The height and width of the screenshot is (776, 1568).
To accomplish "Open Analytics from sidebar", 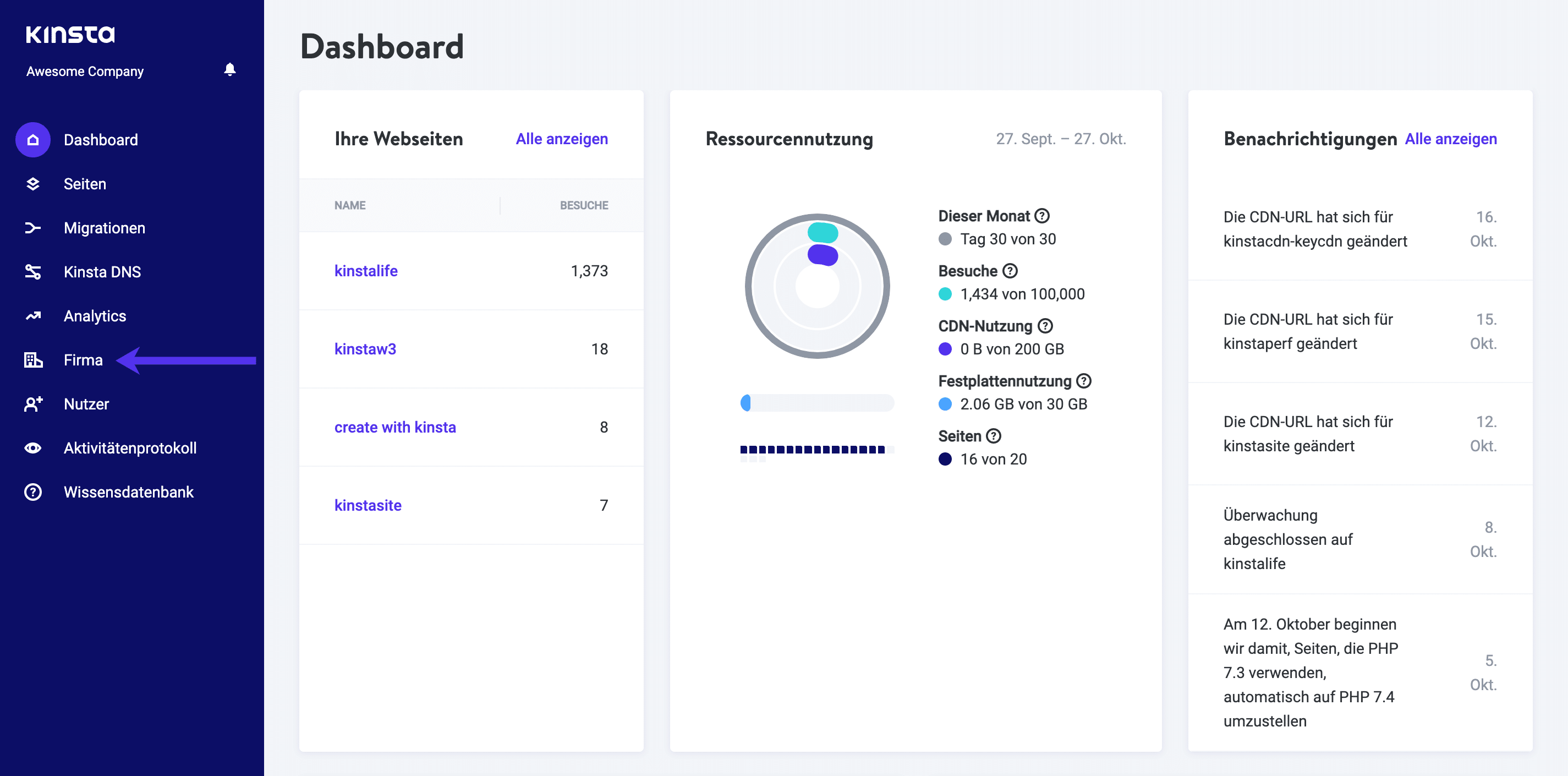I will click(95, 316).
